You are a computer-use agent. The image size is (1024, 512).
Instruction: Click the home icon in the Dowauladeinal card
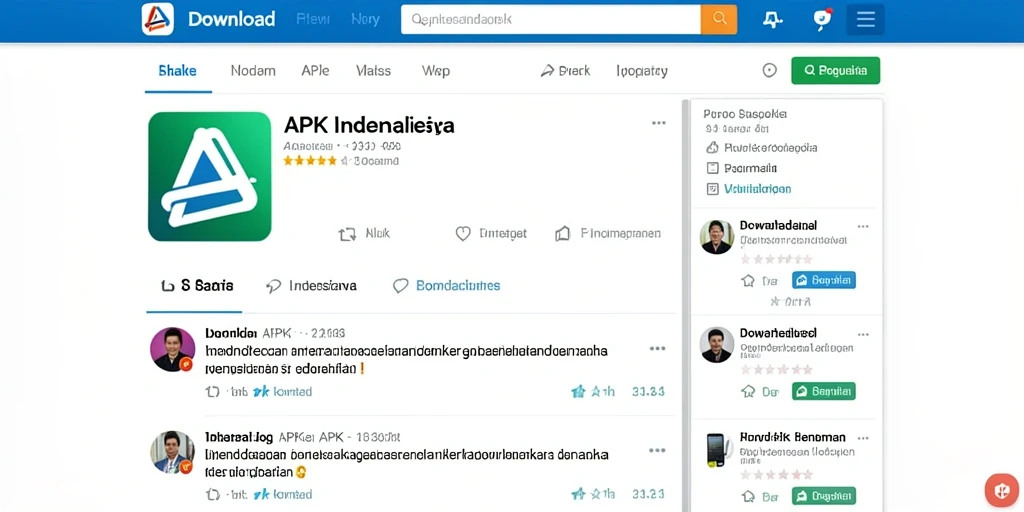748,281
